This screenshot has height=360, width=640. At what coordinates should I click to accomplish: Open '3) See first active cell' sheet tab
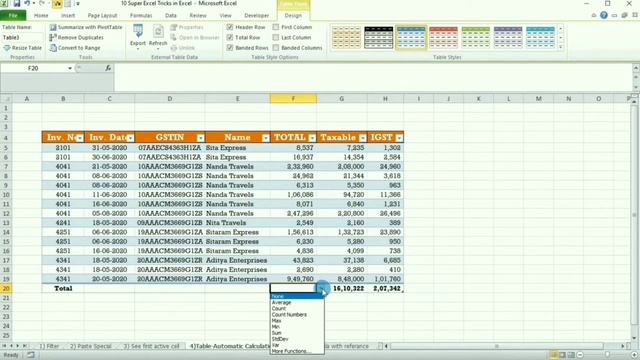pyautogui.click(x=151, y=346)
